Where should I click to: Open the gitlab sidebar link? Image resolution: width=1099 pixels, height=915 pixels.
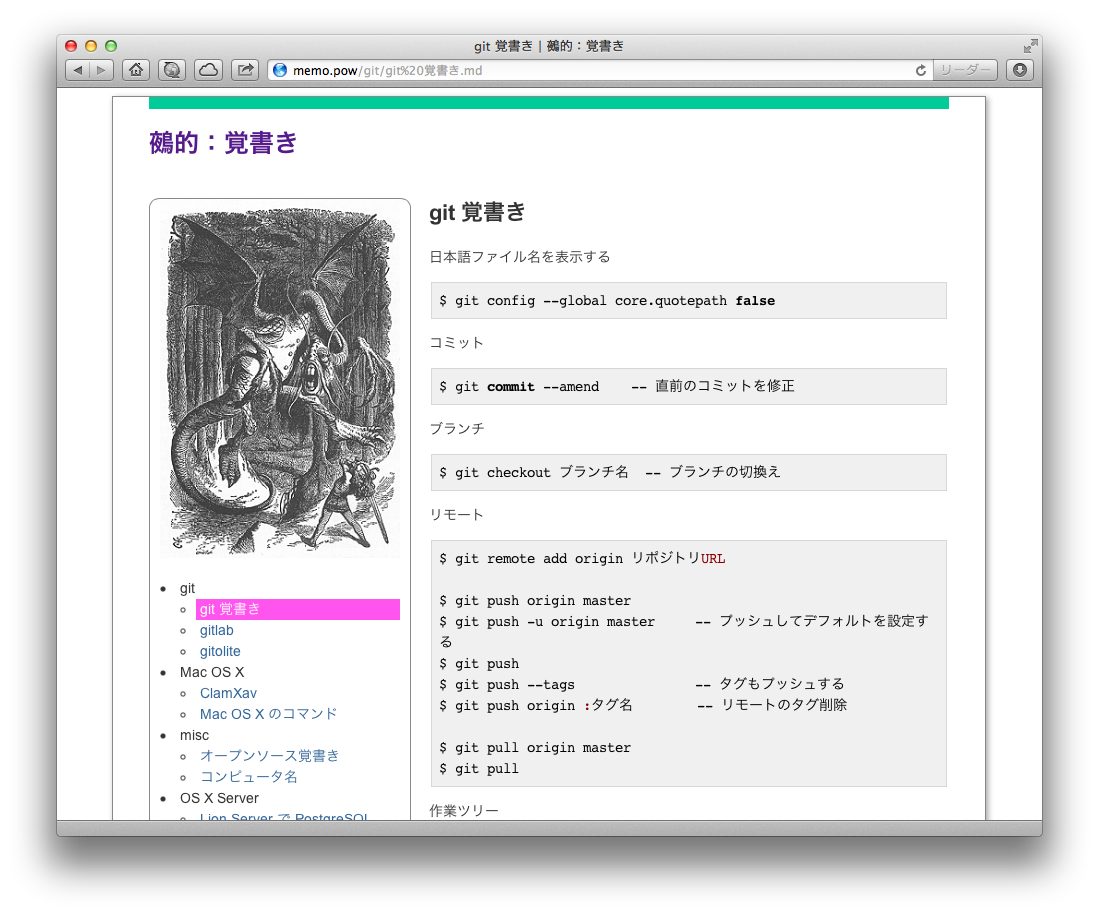point(217,630)
